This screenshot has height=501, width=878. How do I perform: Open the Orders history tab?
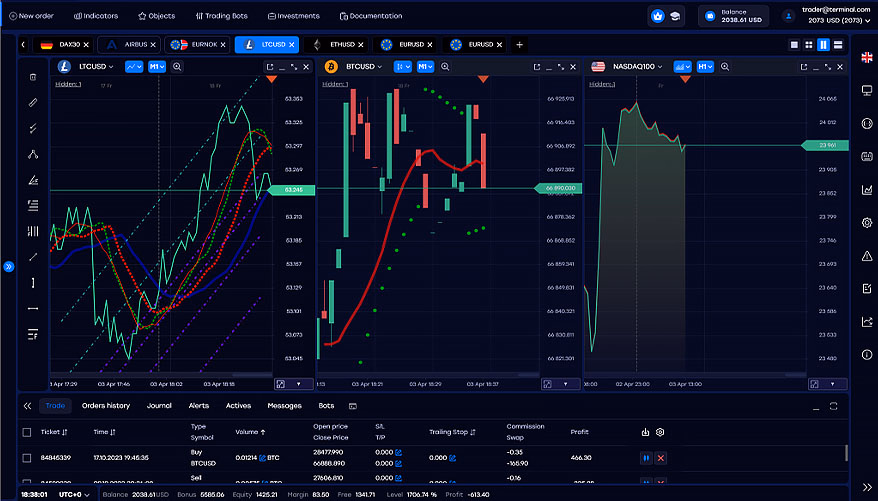pos(106,405)
